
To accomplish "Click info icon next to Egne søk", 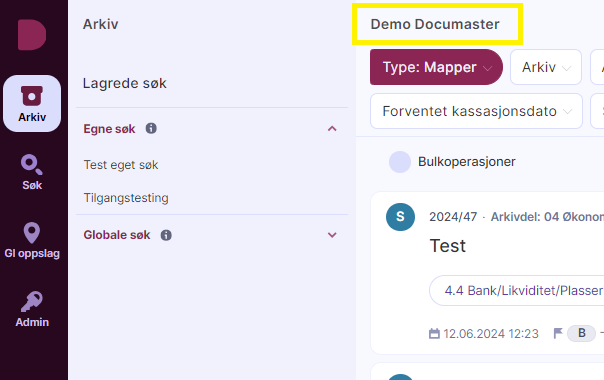I will click(x=151, y=128).
